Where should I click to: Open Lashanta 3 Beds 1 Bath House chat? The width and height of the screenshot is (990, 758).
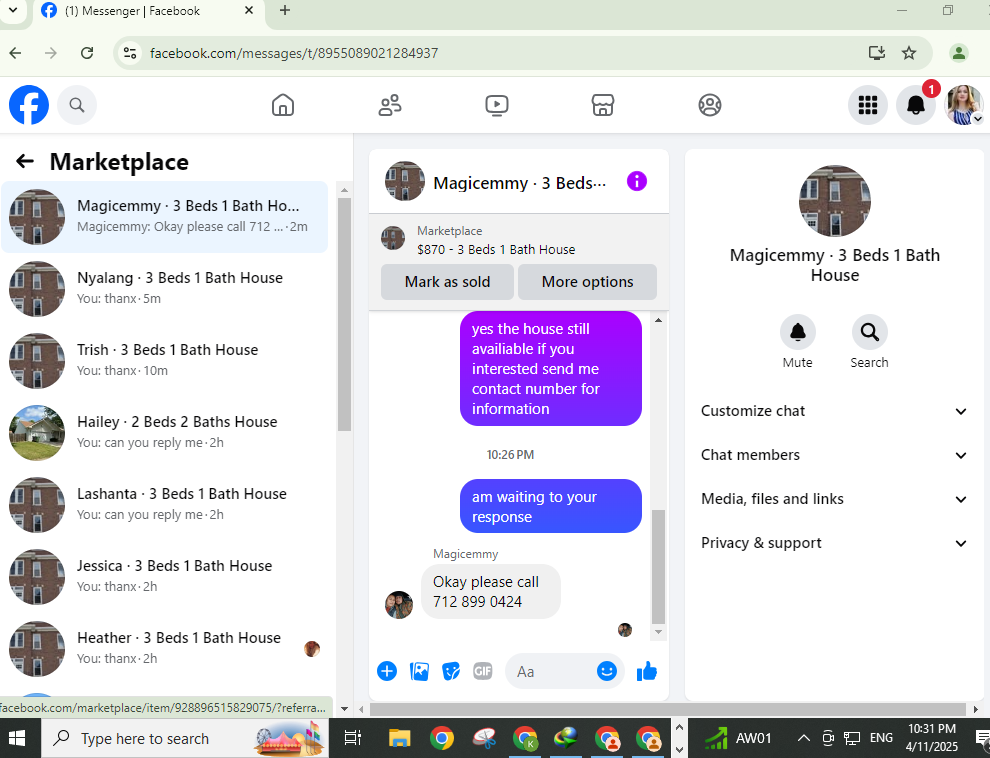(164, 504)
